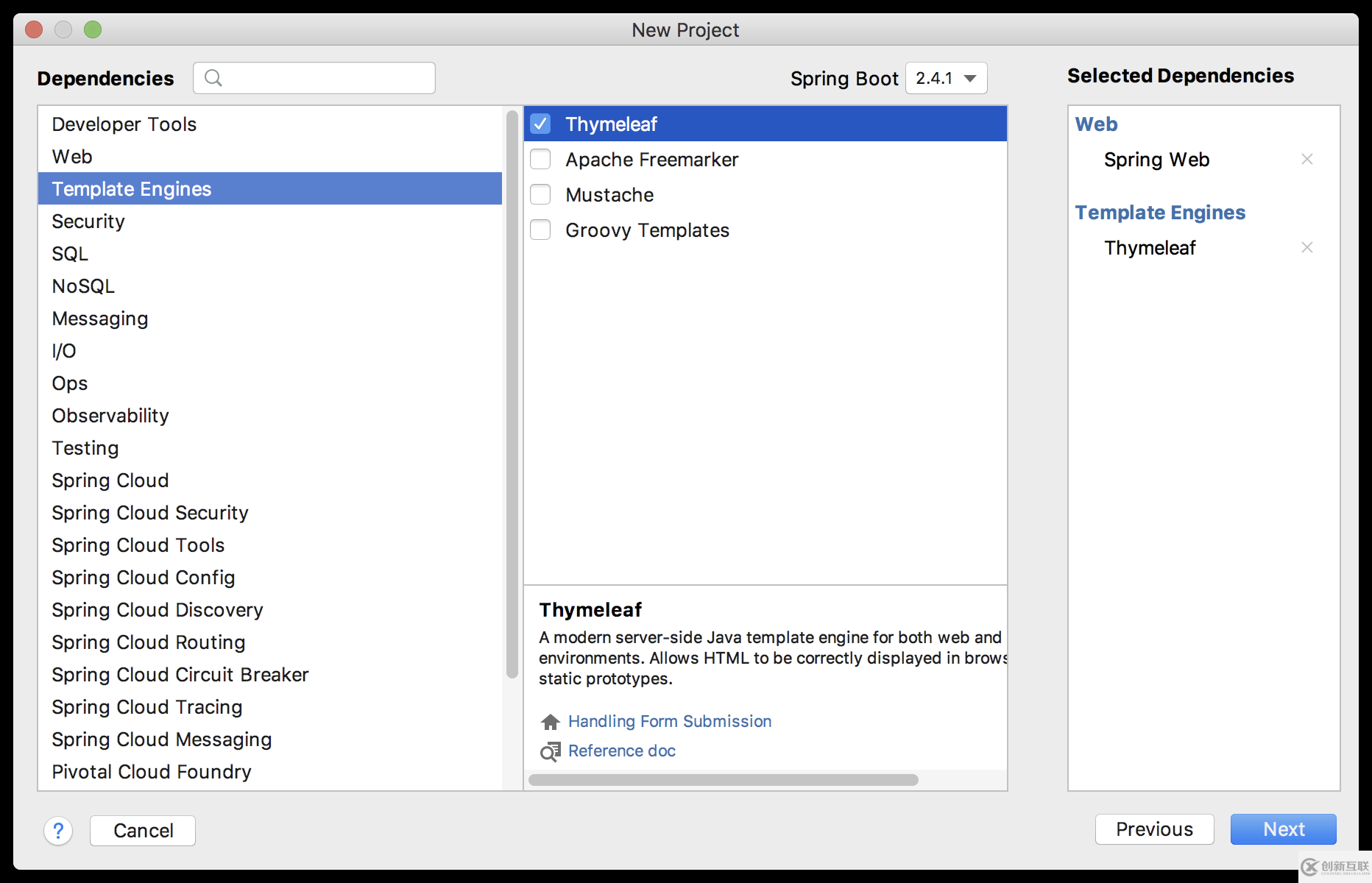The width and height of the screenshot is (1372, 883).
Task: Open the Reference doc link
Action: pos(622,751)
